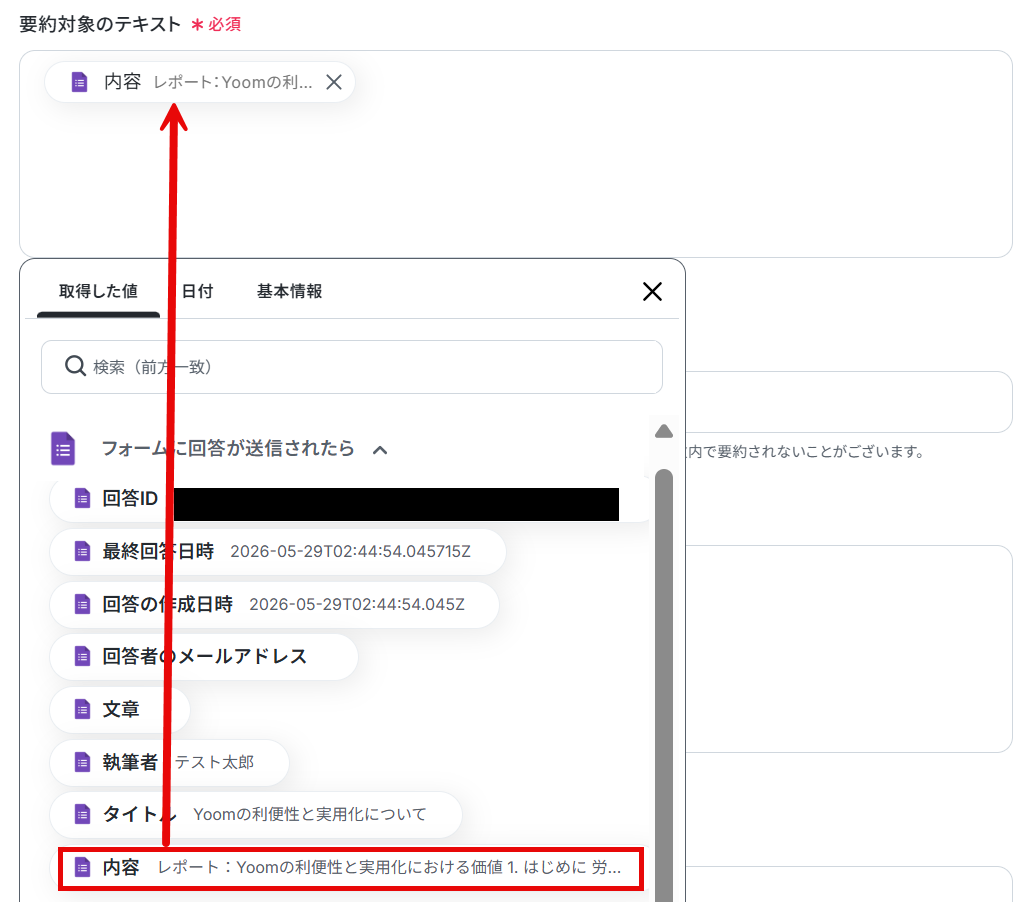The image size is (1018, 902).
Task: Switch to the 日付 tab
Action: click(197, 292)
